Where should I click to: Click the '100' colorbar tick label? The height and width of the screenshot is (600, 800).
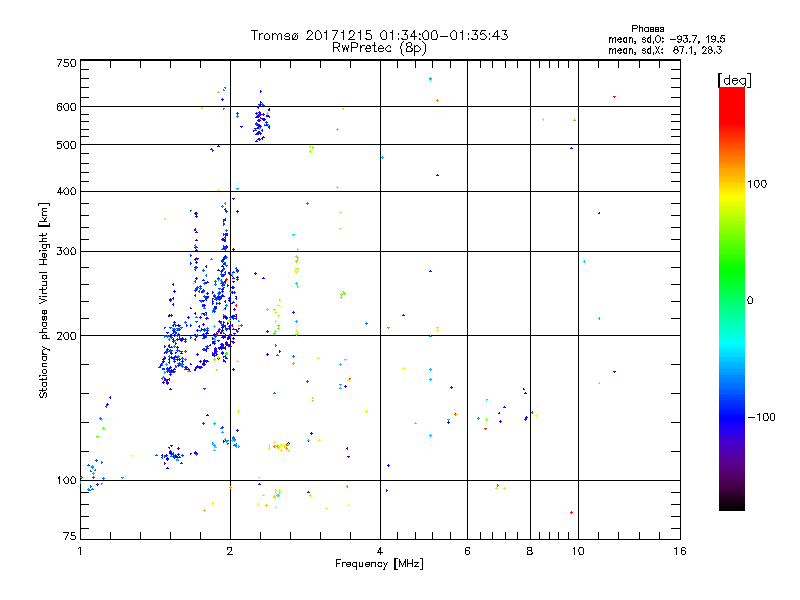coord(757,184)
